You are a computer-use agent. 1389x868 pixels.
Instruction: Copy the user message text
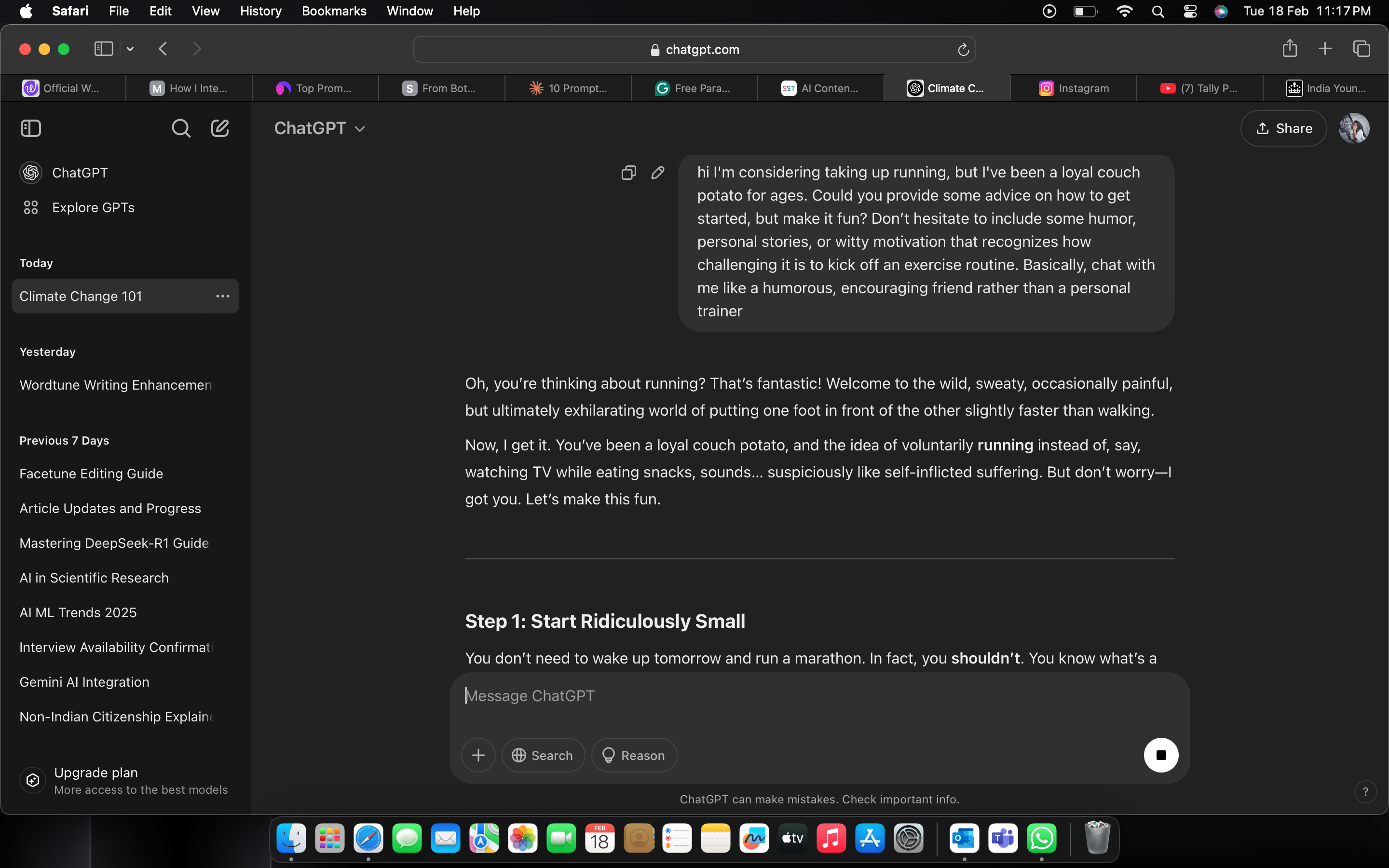point(628,172)
